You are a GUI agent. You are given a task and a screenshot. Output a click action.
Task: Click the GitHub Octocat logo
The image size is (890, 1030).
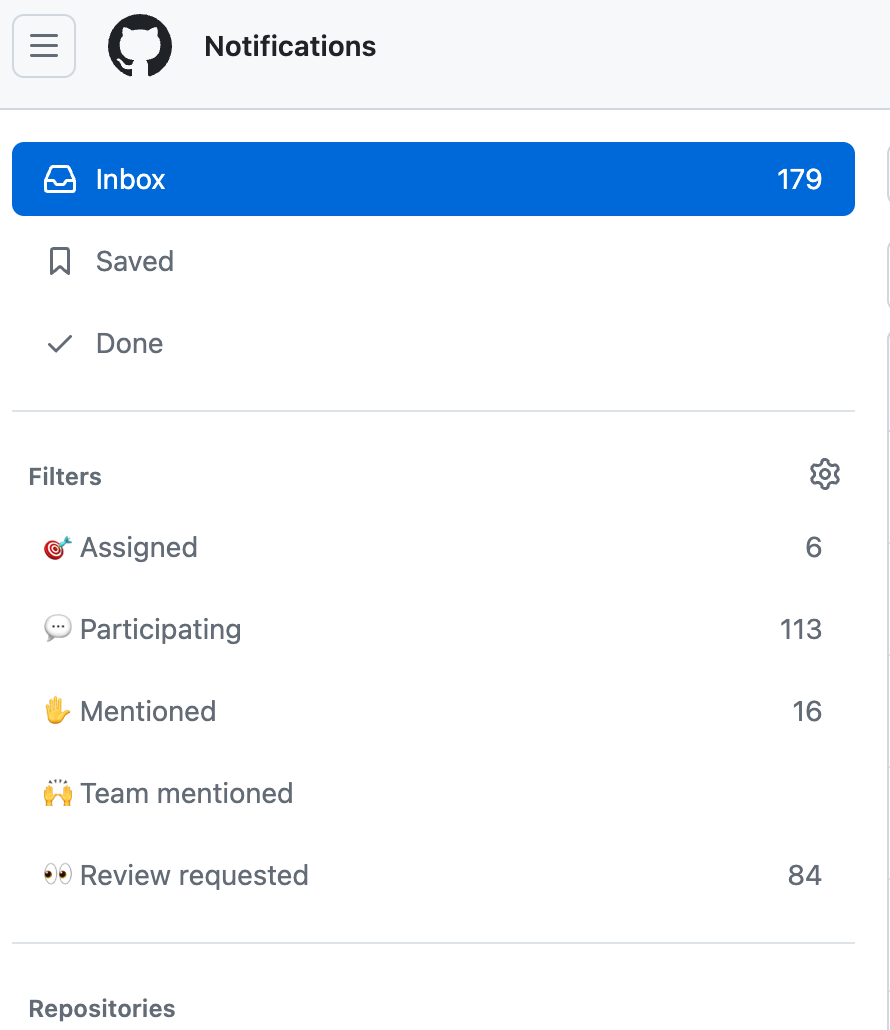click(140, 46)
